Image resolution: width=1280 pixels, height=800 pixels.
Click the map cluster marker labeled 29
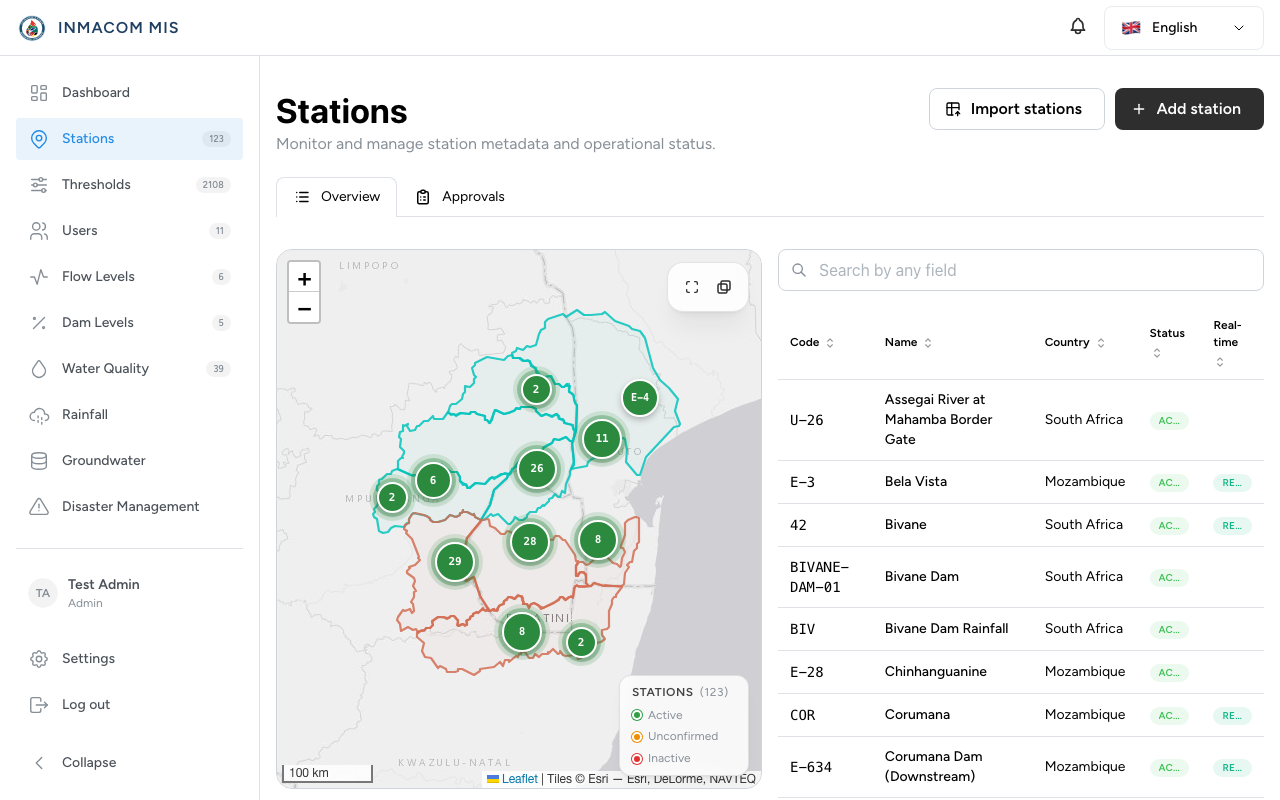coord(455,561)
